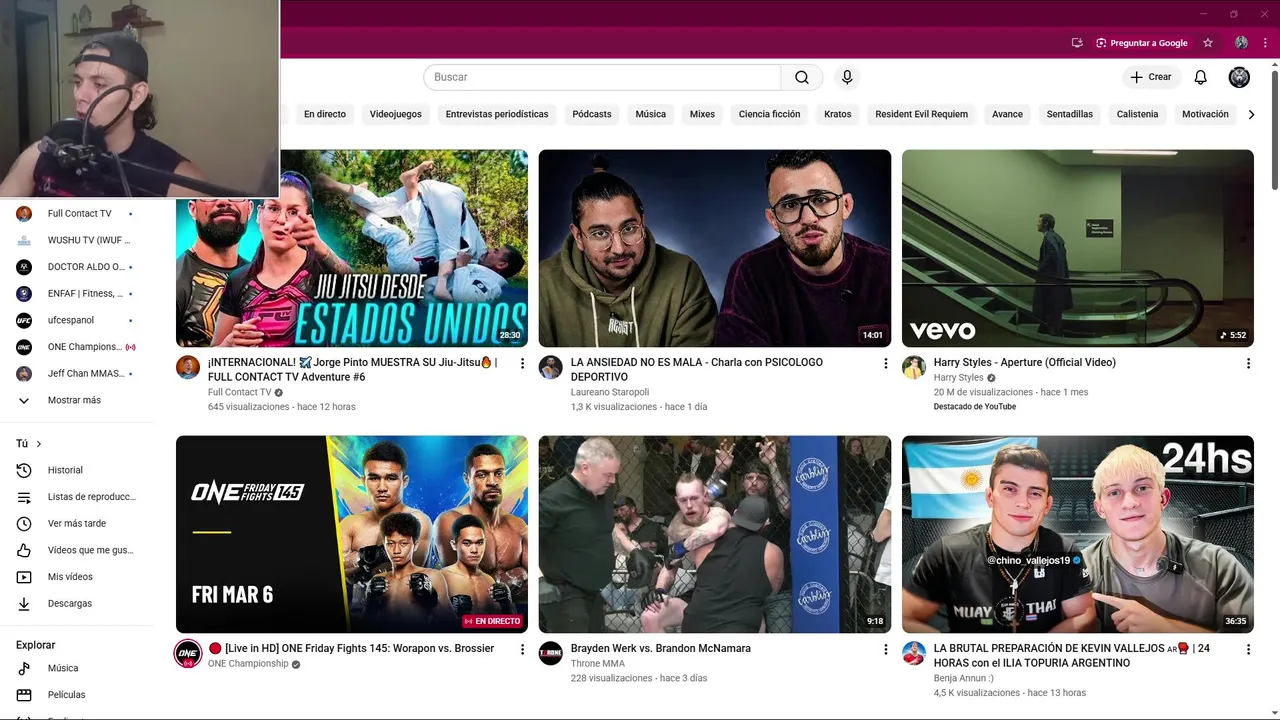Open ONE Championship subscription in sidebar
The height and width of the screenshot is (720, 1280).
tap(77, 347)
